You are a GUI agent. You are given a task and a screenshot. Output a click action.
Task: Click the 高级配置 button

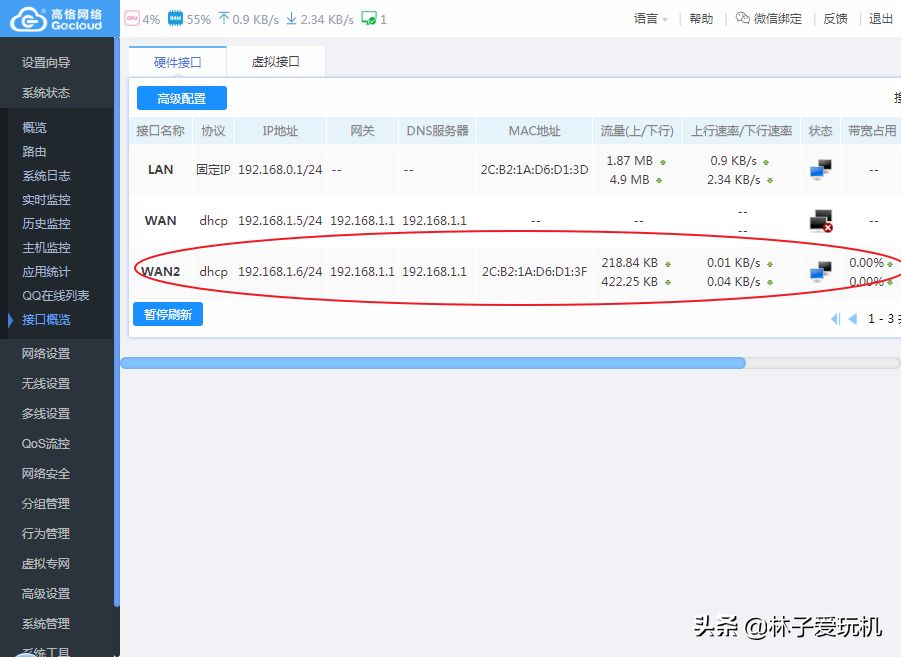click(181, 98)
